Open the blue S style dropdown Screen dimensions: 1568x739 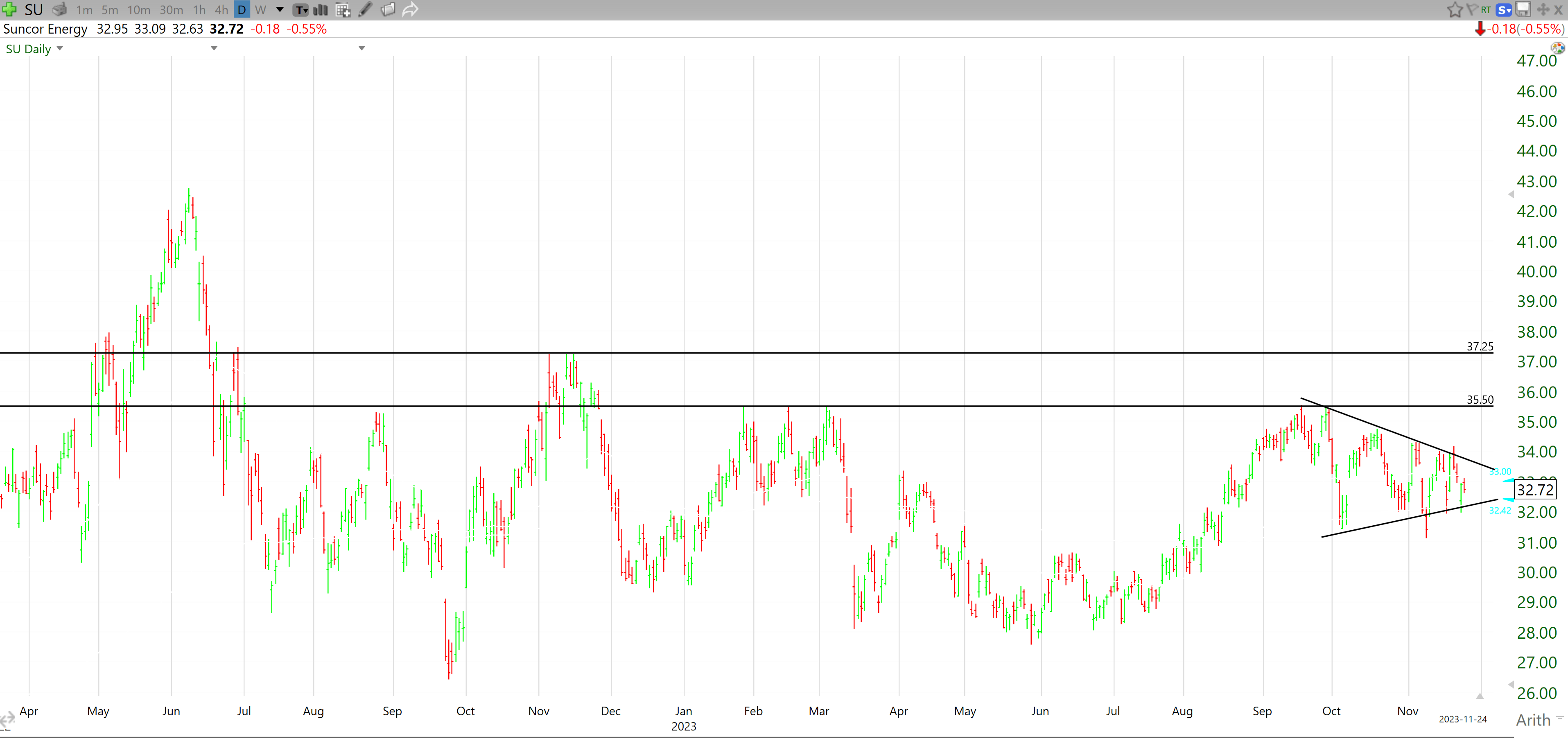pyautogui.click(x=1503, y=10)
